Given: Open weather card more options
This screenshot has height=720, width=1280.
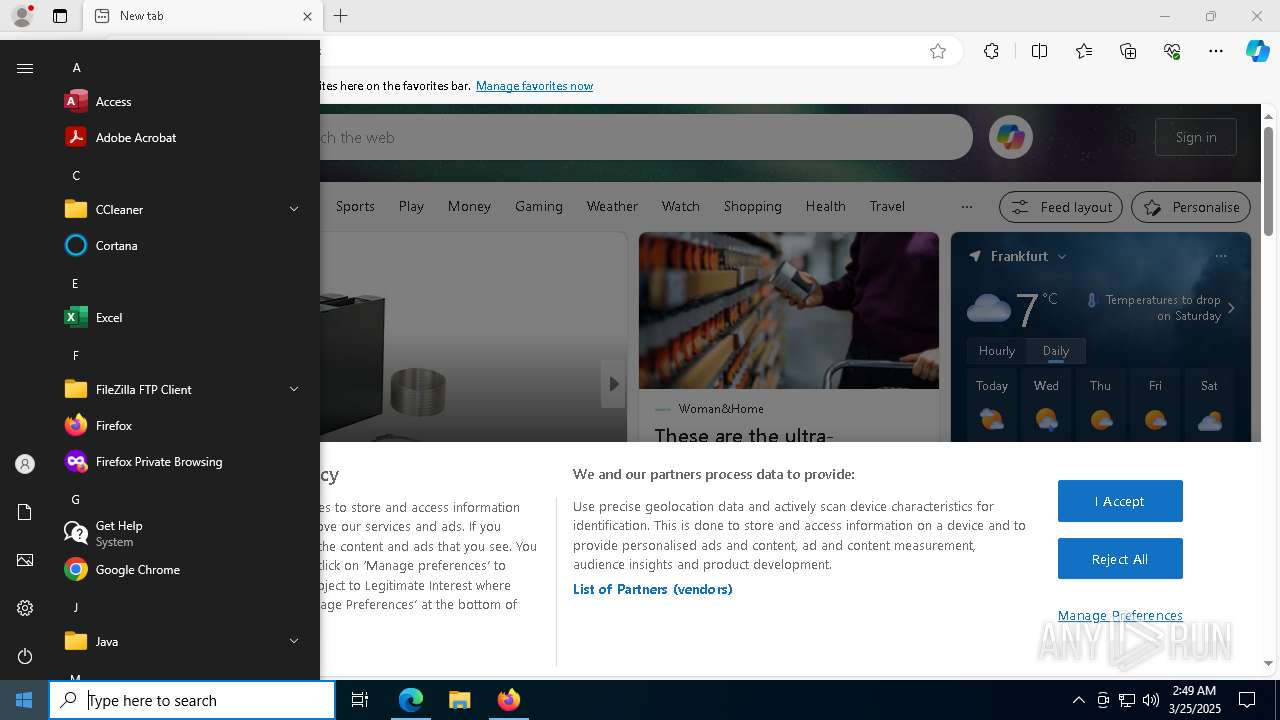Looking at the screenshot, I should click(1221, 256).
